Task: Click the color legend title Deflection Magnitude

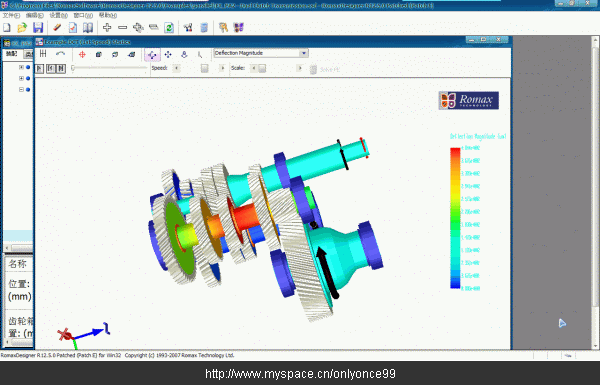Action: [x=478, y=137]
